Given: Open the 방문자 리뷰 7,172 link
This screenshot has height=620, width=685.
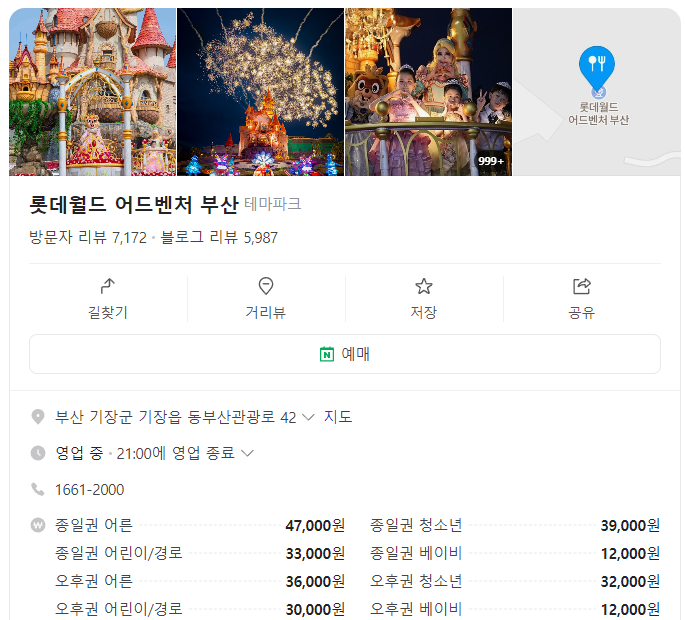Looking at the screenshot, I should [88, 237].
